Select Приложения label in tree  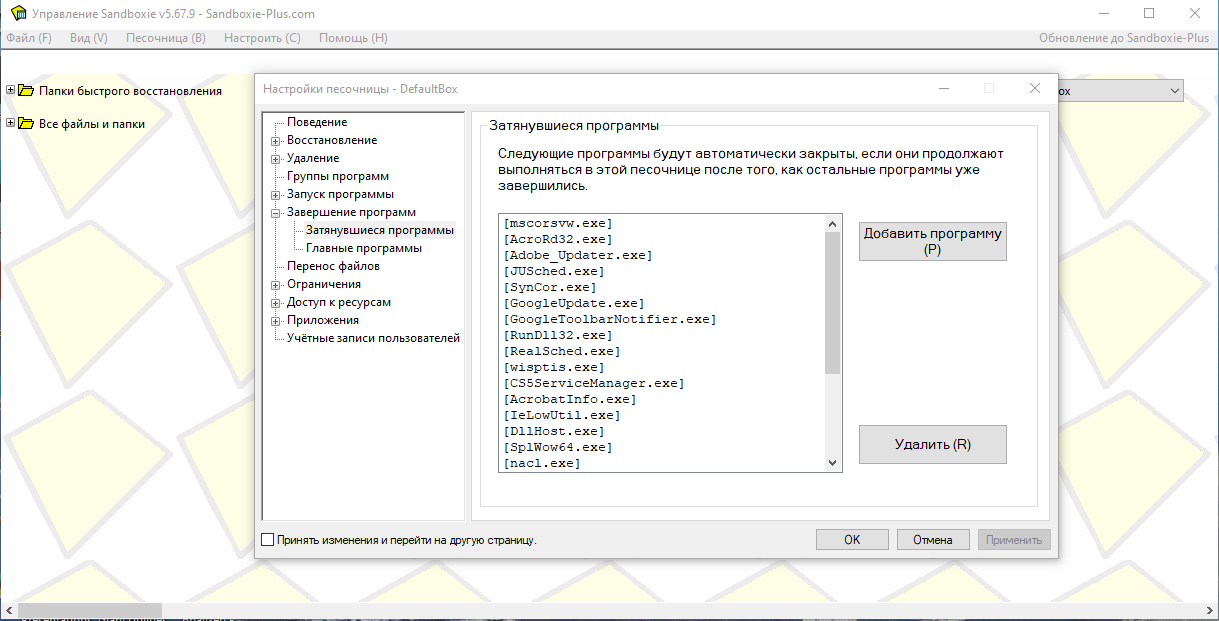coord(323,320)
